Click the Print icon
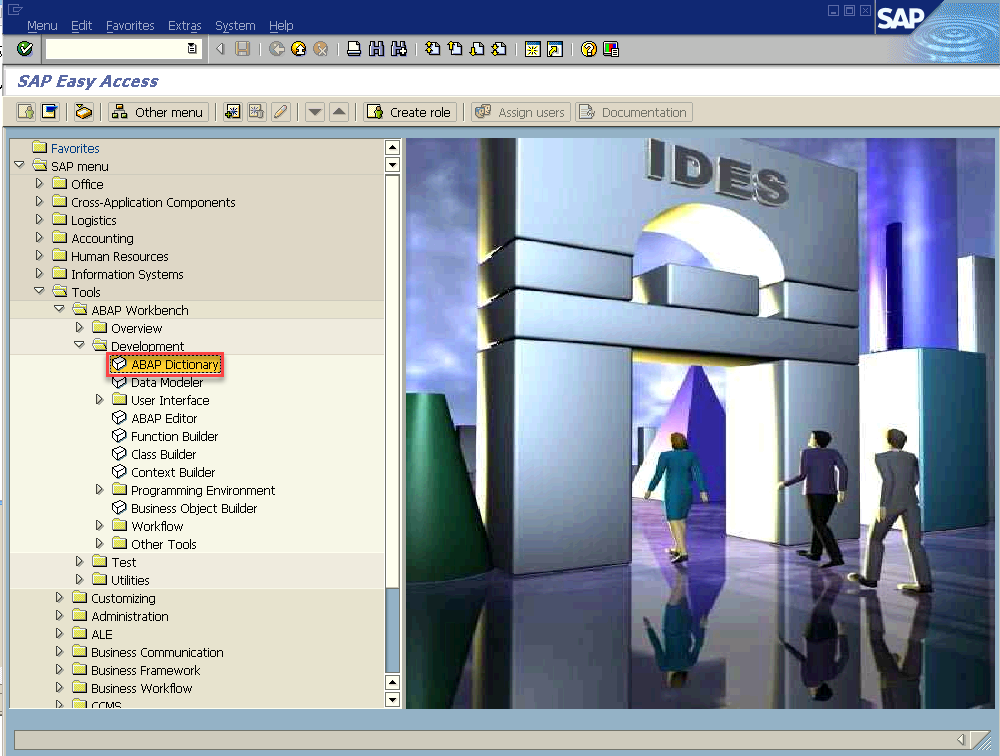 coord(354,48)
